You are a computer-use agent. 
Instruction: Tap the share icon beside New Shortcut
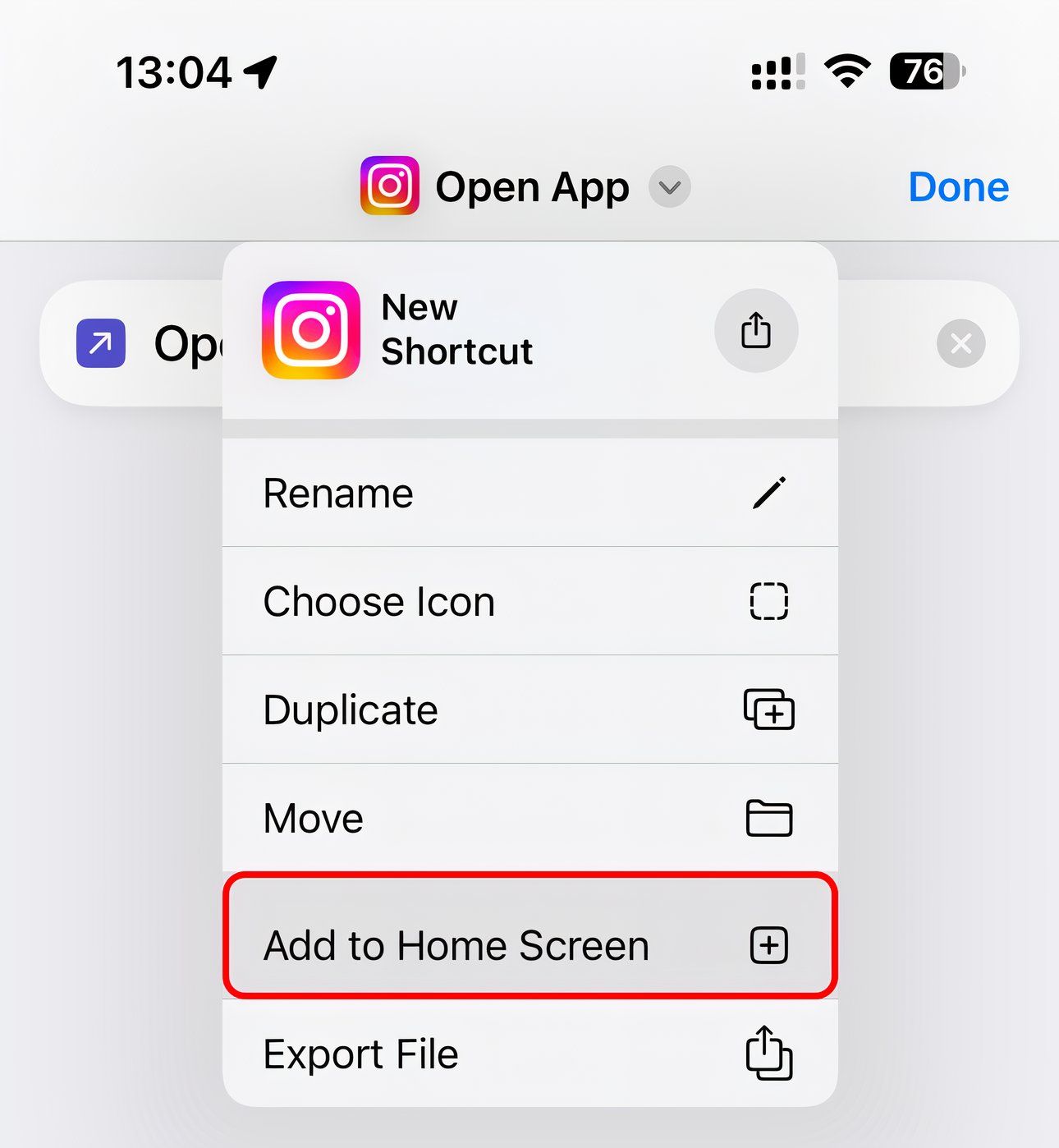tap(756, 330)
